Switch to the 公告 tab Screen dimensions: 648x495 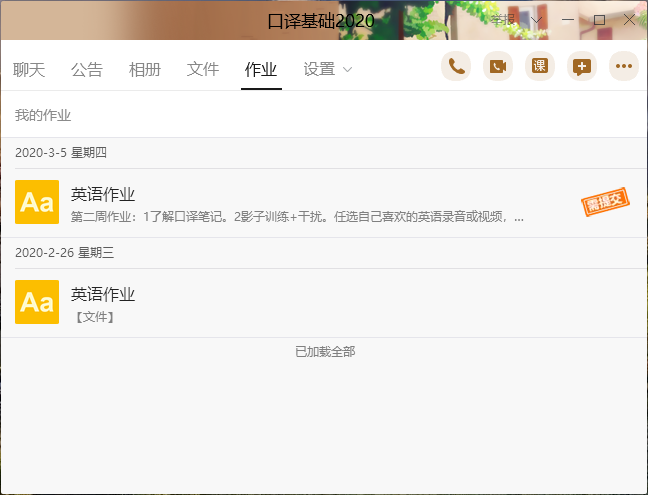(87, 69)
